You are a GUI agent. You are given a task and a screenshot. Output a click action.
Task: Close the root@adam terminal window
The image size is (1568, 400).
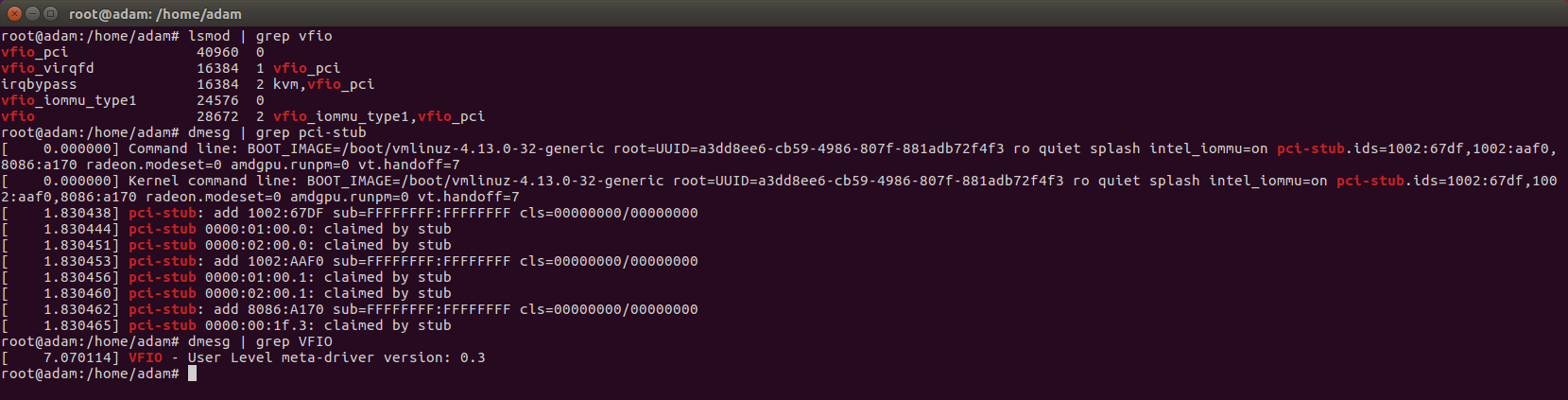pyautogui.click(x=13, y=13)
